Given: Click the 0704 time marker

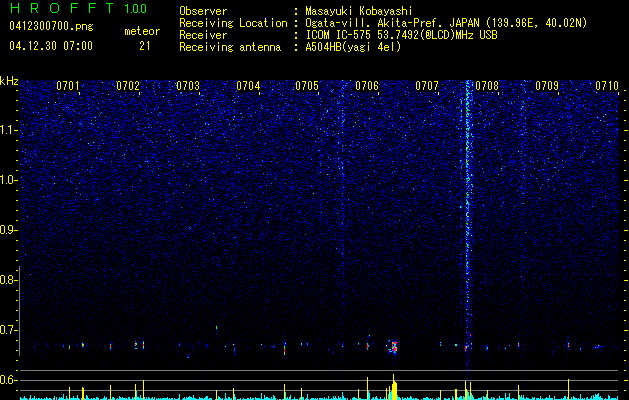Looking at the screenshot, I should tap(248, 86).
